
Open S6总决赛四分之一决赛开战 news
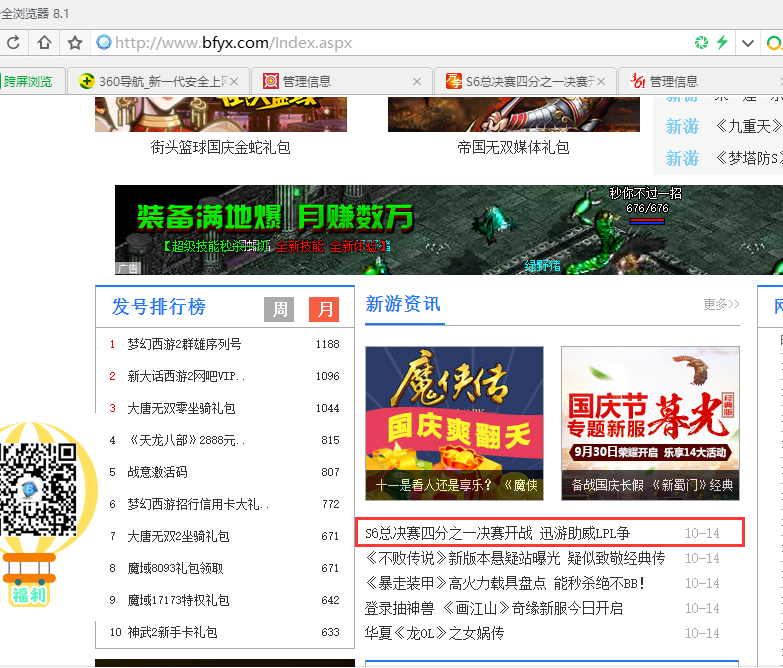point(497,533)
